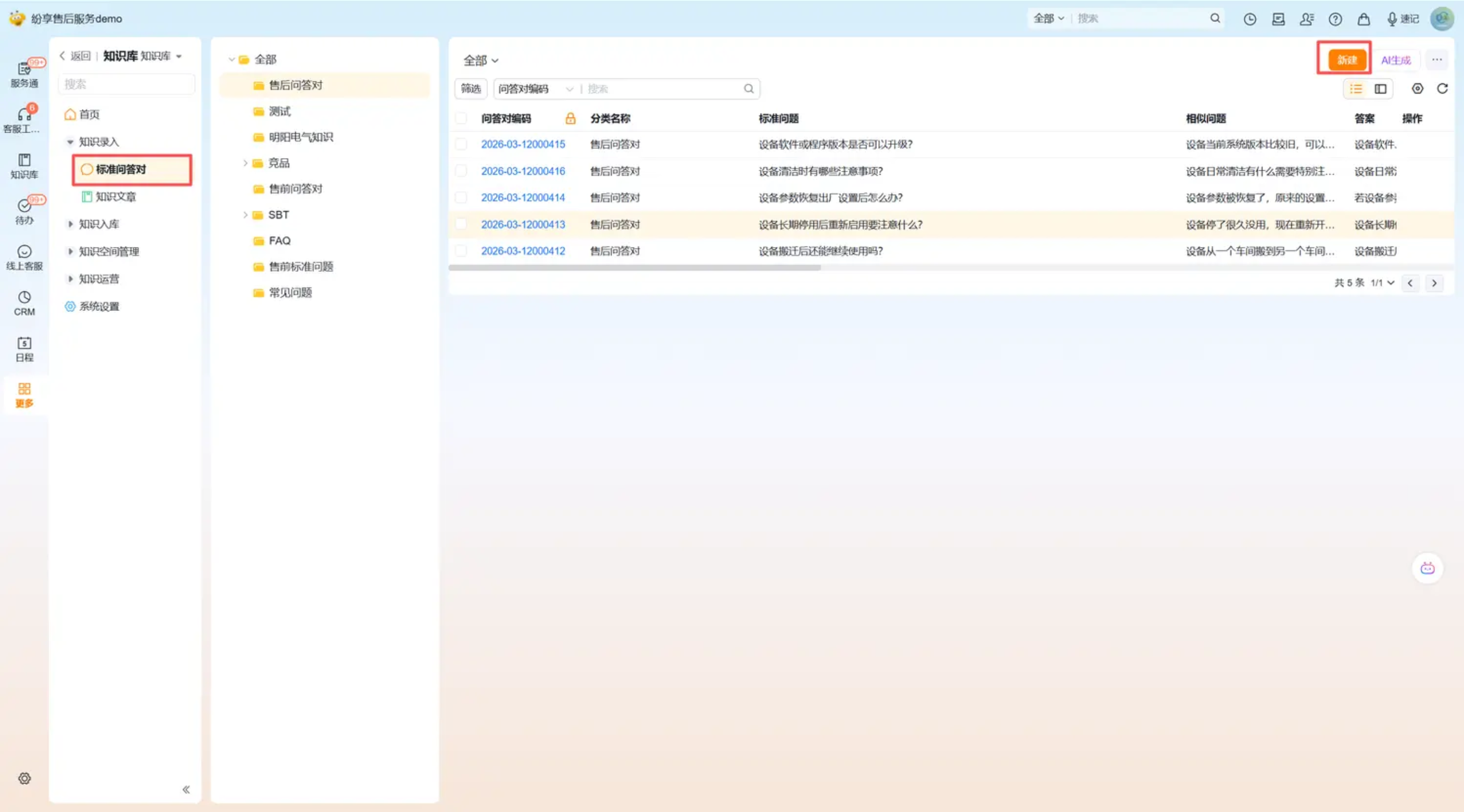This screenshot has width=1464, height=812.
Task: Check the row 2026-03-12000415 checkbox
Action: (x=461, y=144)
